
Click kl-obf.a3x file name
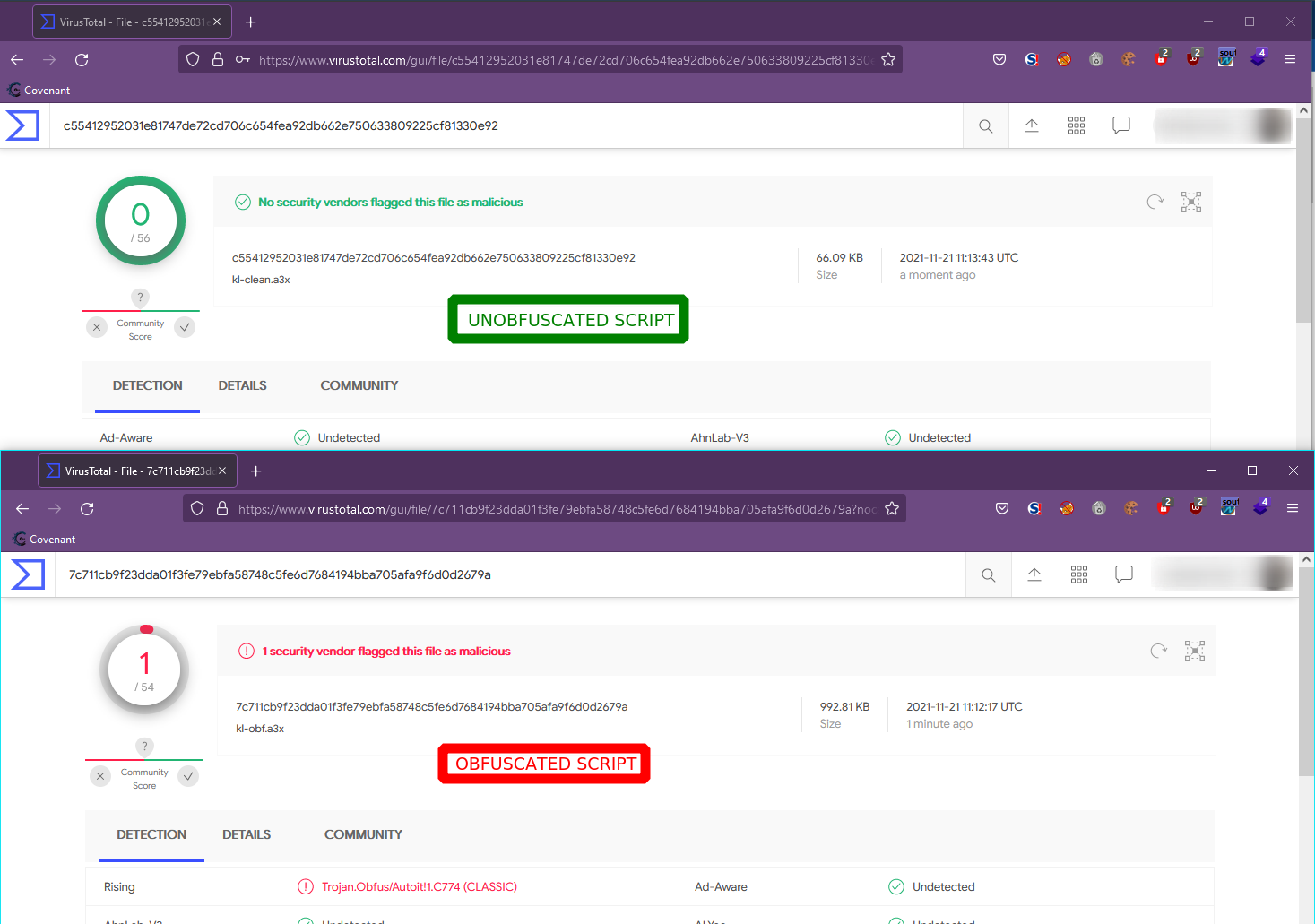[260, 729]
